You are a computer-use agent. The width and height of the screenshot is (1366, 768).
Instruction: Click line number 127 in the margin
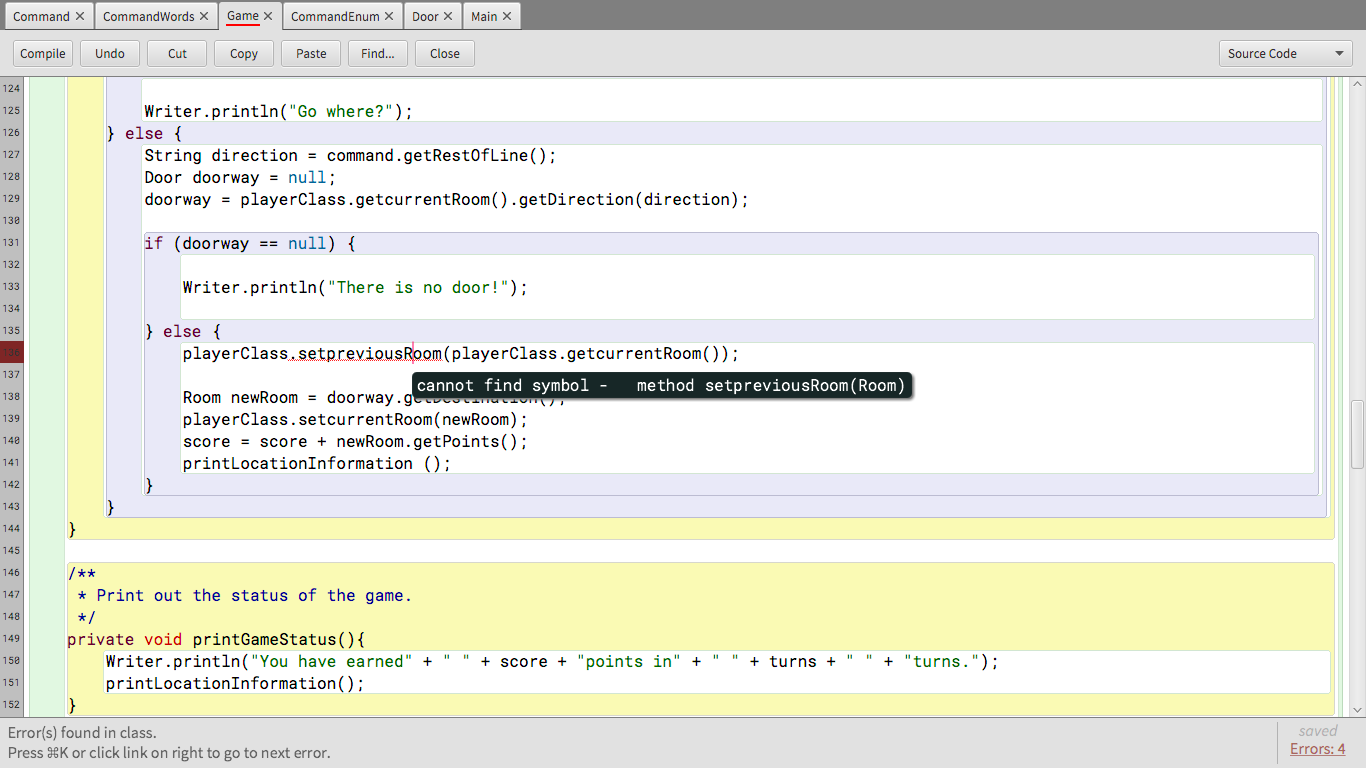(x=12, y=155)
